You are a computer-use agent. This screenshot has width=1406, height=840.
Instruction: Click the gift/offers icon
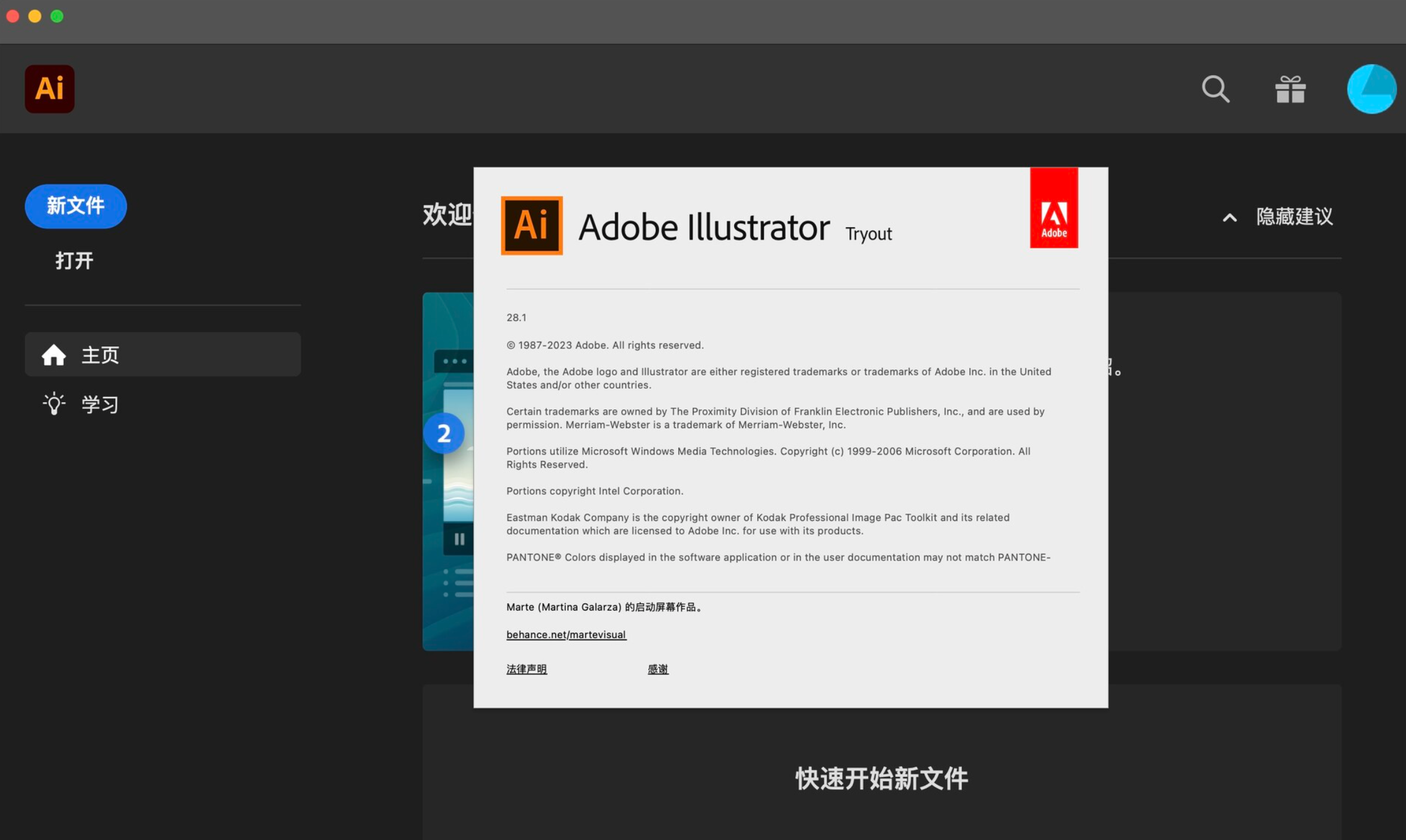1291,88
